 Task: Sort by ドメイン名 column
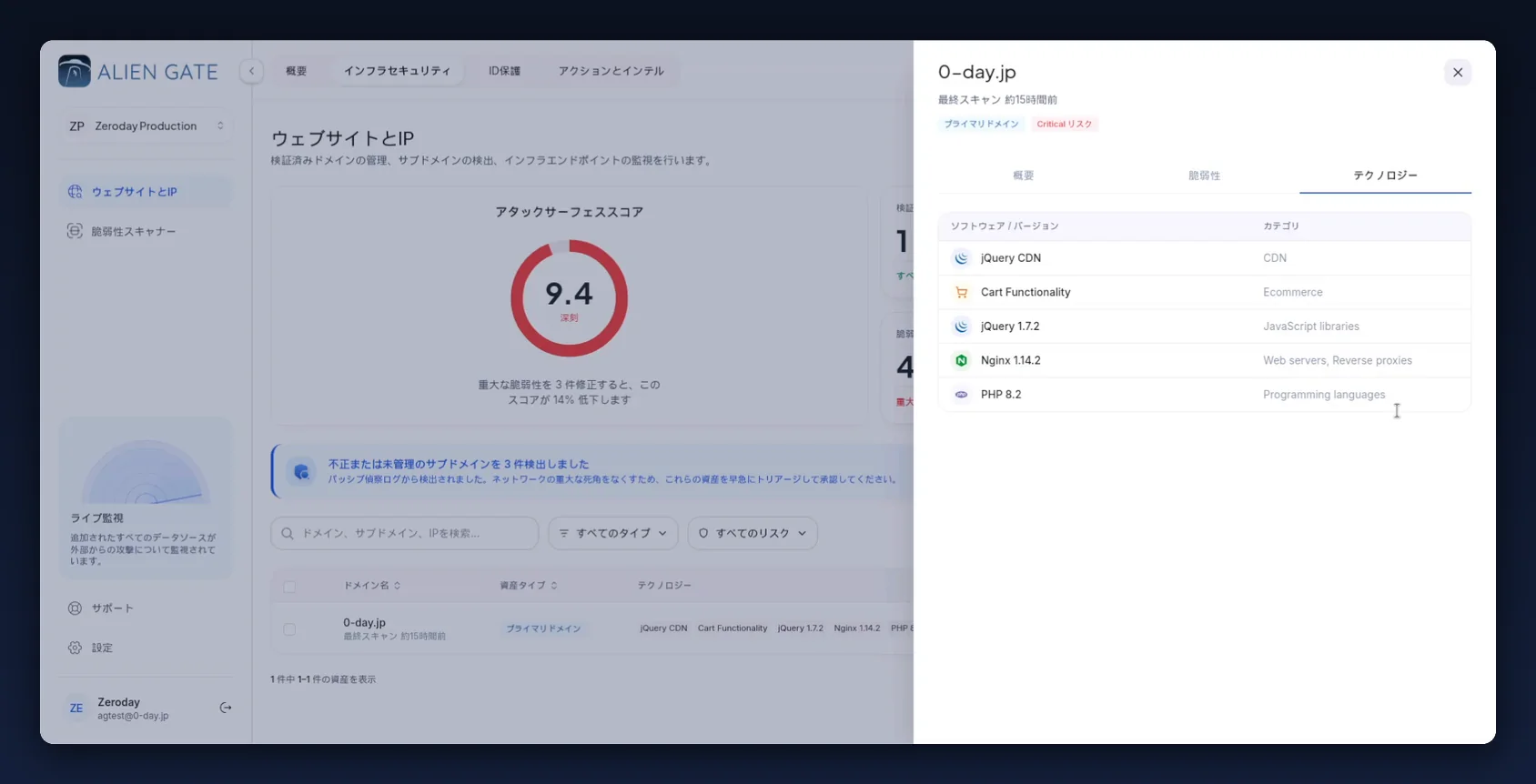tap(371, 586)
